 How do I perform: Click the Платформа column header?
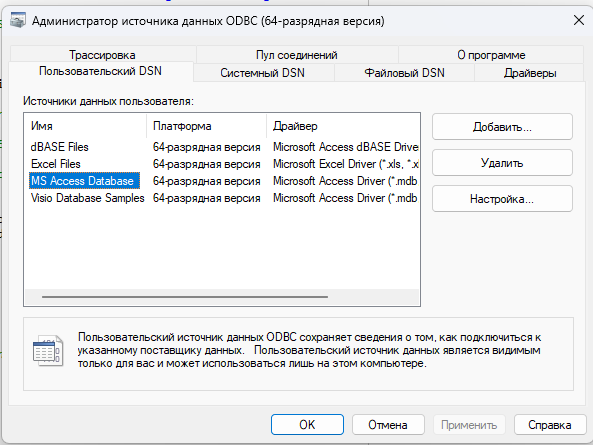[x=206, y=126]
